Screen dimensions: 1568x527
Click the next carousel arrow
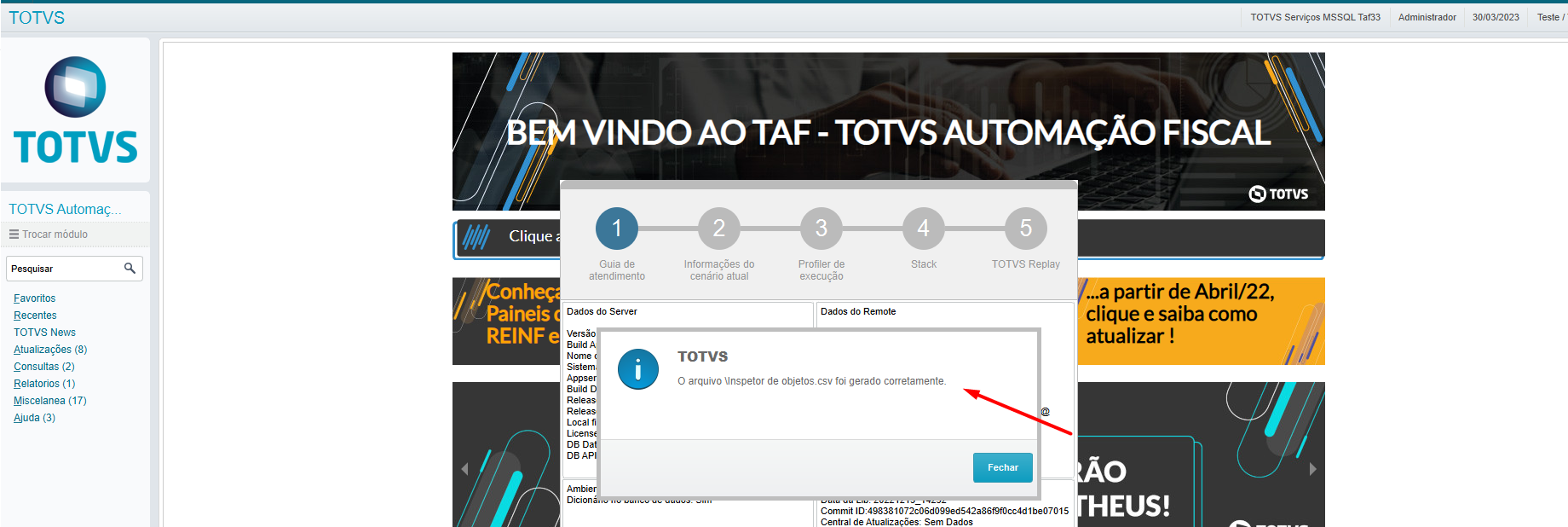point(1312,469)
